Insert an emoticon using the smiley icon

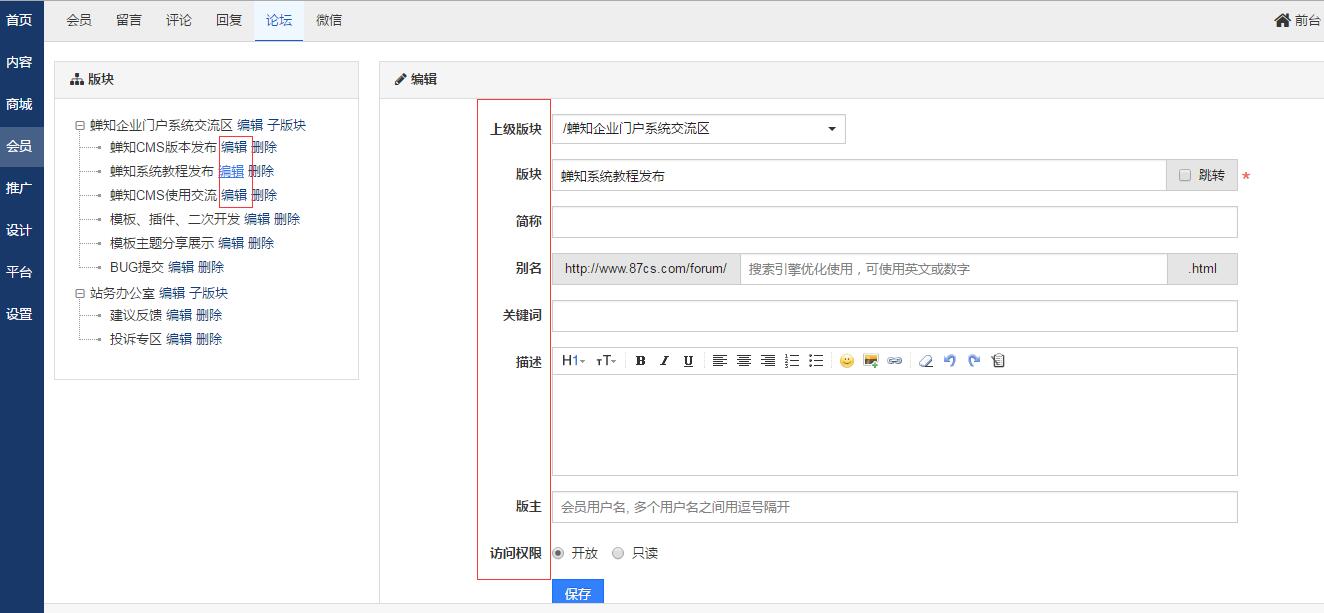(x=847, y=361)
